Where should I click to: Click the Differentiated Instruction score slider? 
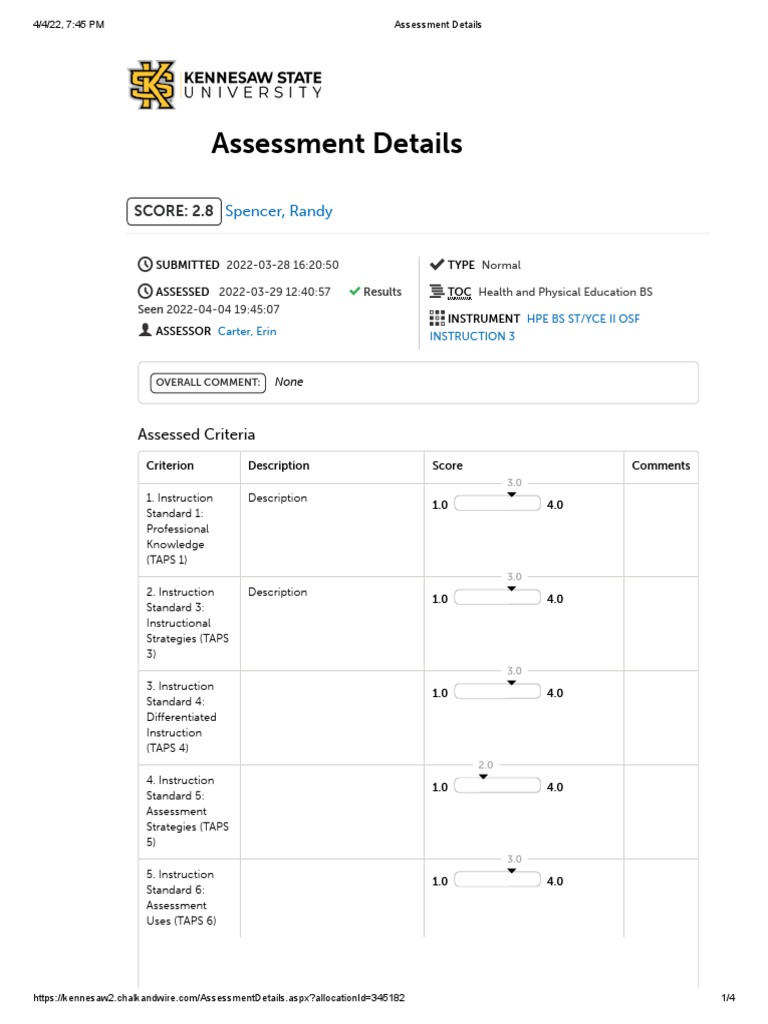point(498,693)
